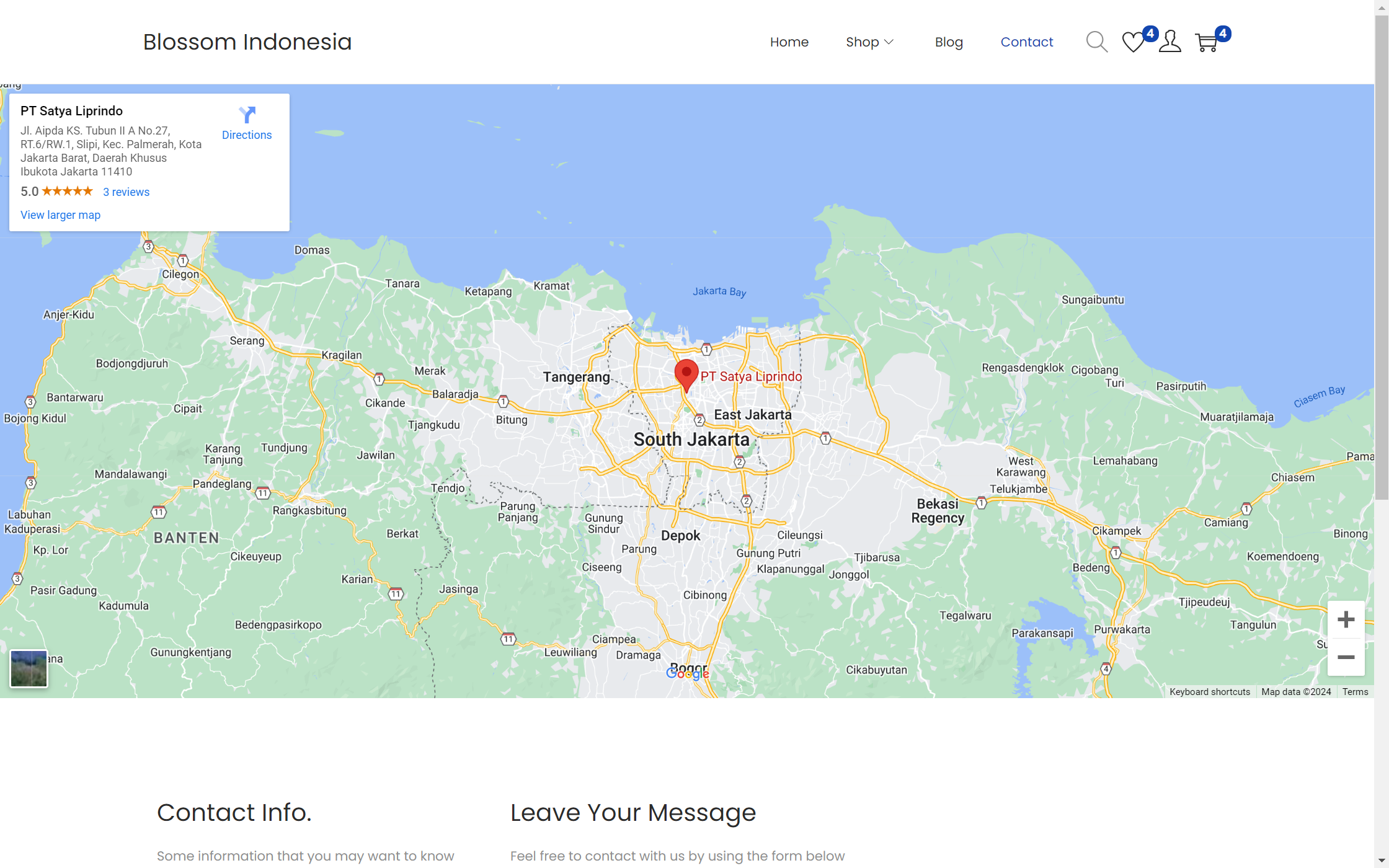Zoom out the map with minus button

point(1346,657)
